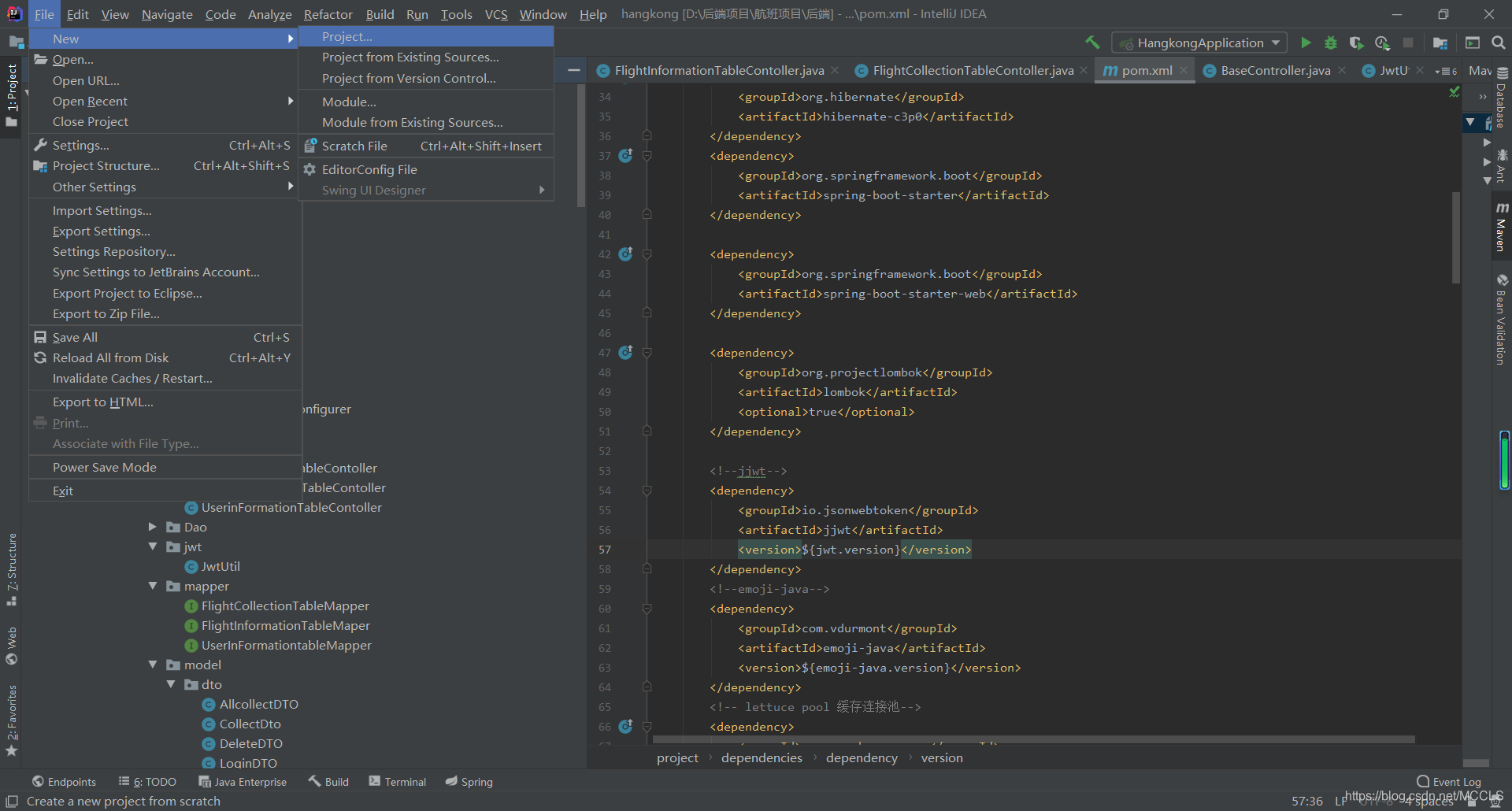Collapse the model folder
Screen dimensions: 1512x811
pyautogui.click(x=153, y=665)
